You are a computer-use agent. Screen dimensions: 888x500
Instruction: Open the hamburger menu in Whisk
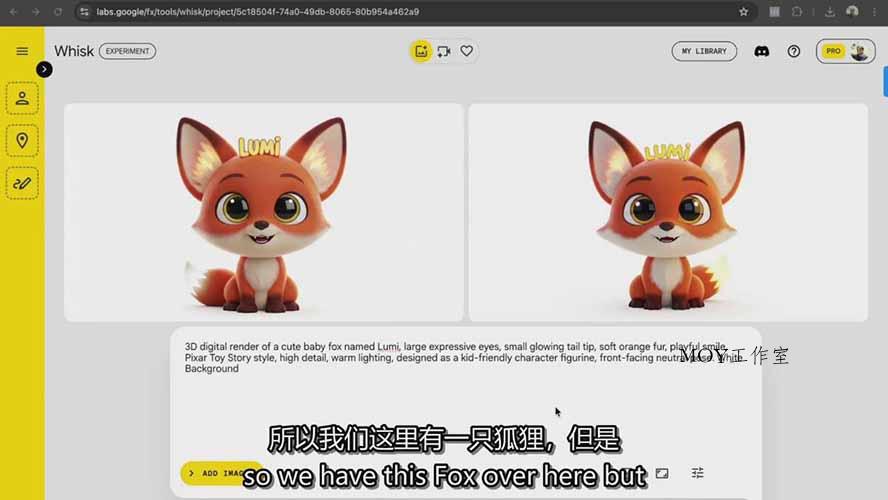pyautogui.click(x=22, y=51)
